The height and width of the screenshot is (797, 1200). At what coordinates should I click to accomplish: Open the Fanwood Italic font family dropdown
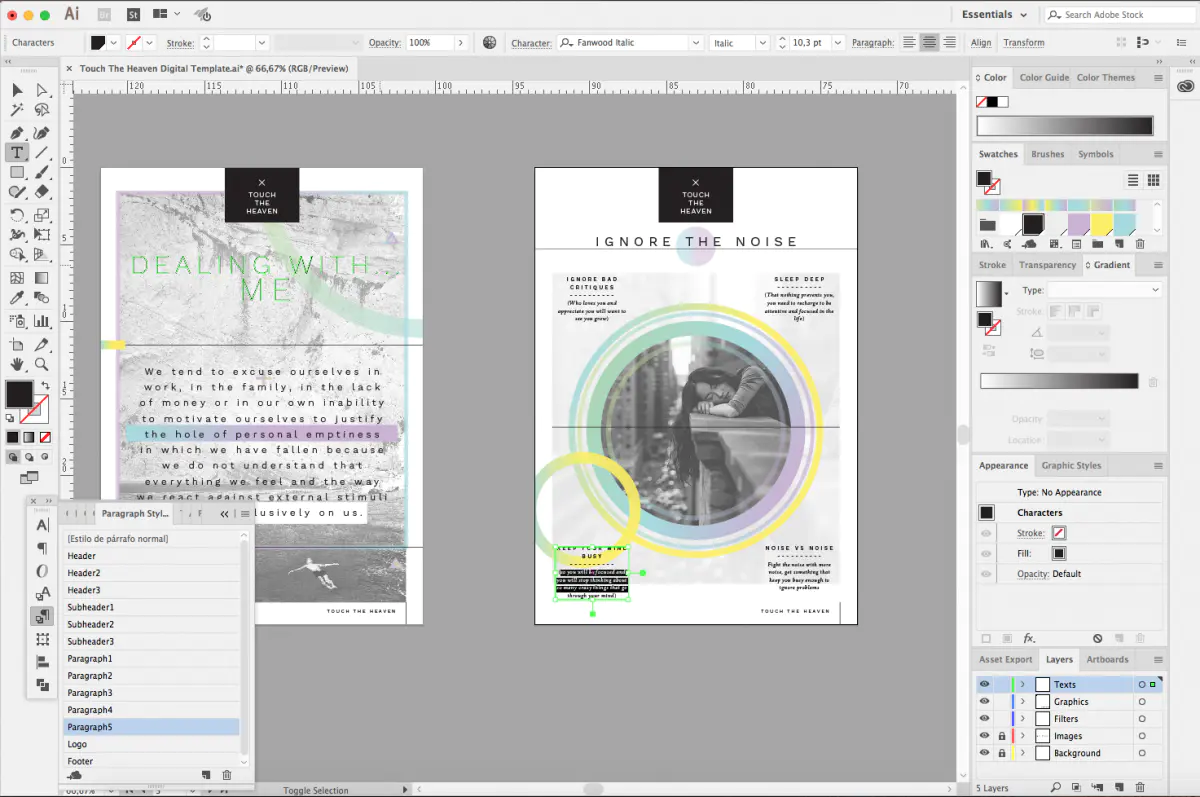click(696, 43)
